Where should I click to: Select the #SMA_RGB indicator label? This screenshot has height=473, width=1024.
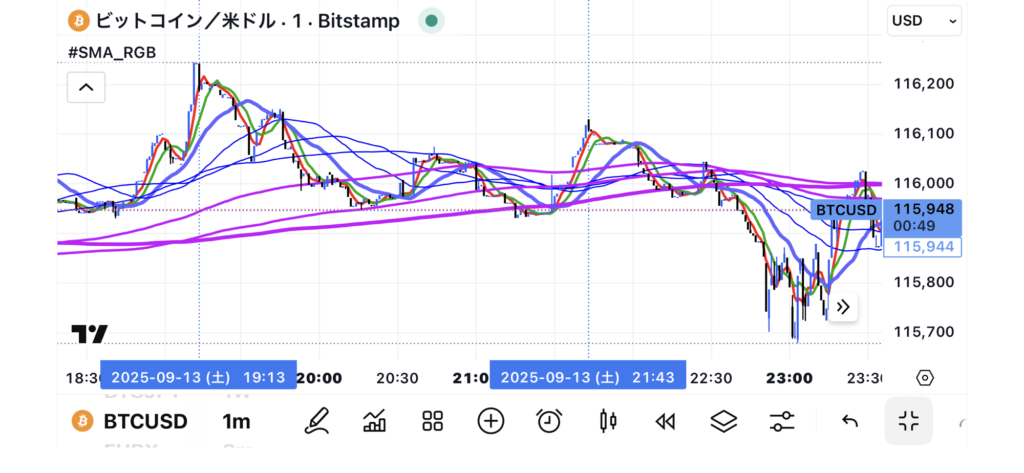[111, 52]
